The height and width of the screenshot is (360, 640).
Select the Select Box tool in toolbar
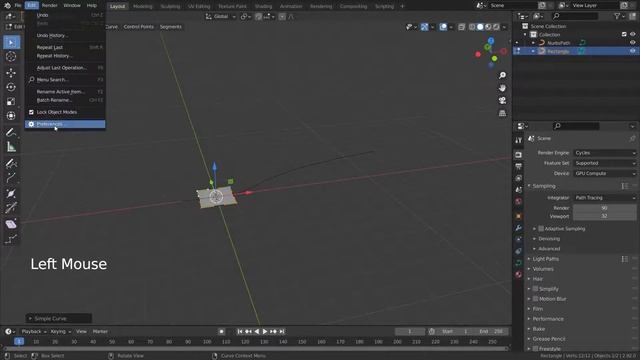click(11, 42)
